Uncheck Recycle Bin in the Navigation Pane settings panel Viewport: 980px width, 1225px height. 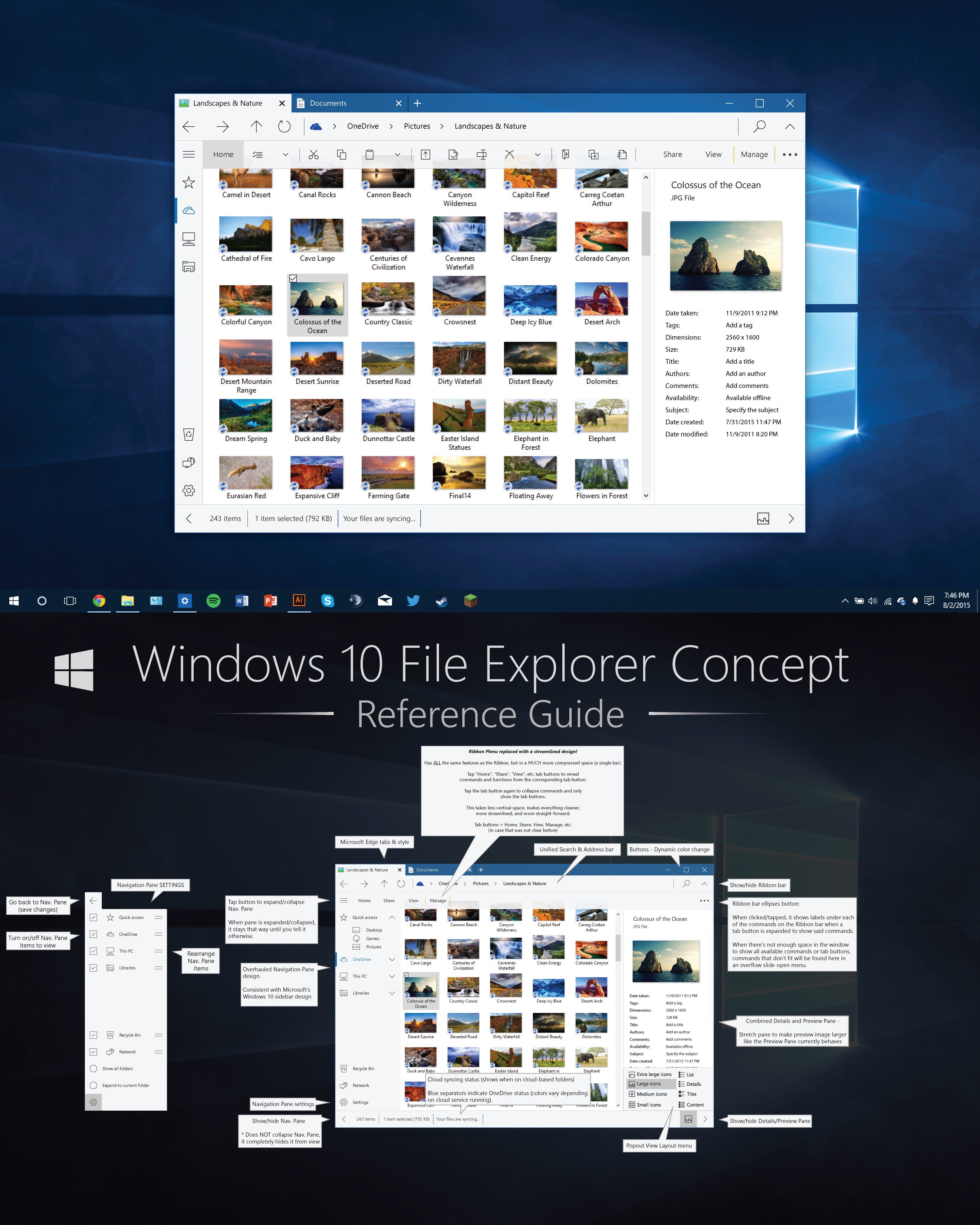pyautogui.click(x=93, y=1035)
